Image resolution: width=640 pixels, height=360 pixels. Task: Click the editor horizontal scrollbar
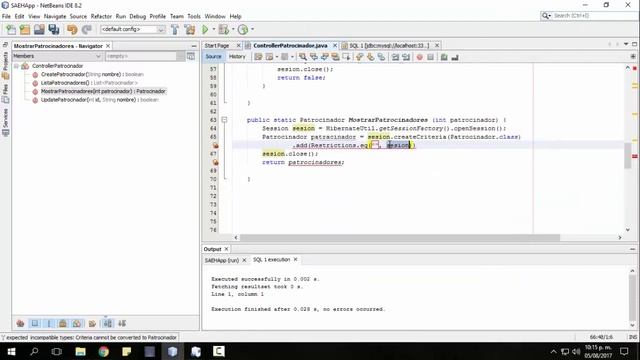[400, 238]
